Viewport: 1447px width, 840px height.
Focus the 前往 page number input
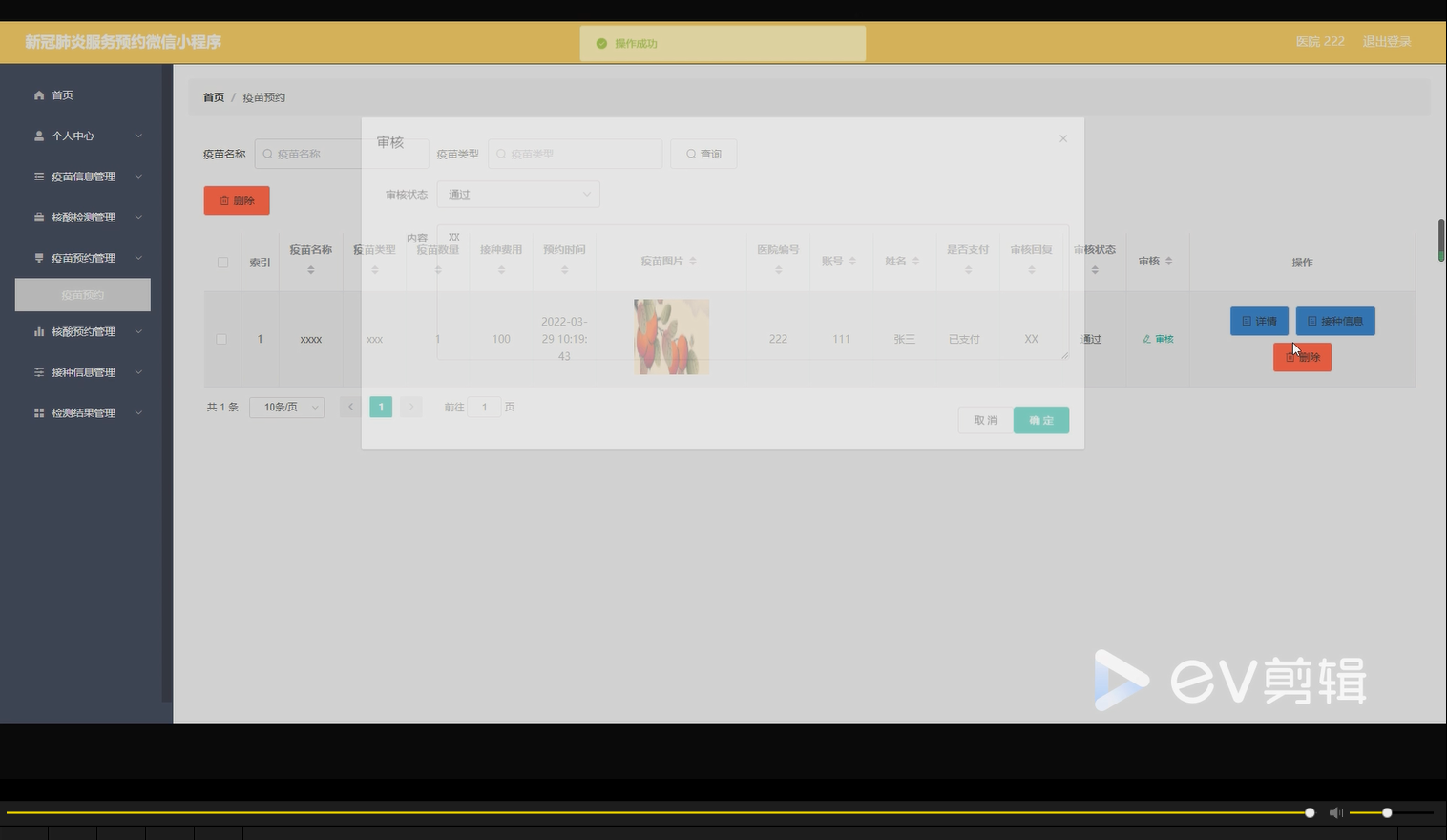point(484,408)
